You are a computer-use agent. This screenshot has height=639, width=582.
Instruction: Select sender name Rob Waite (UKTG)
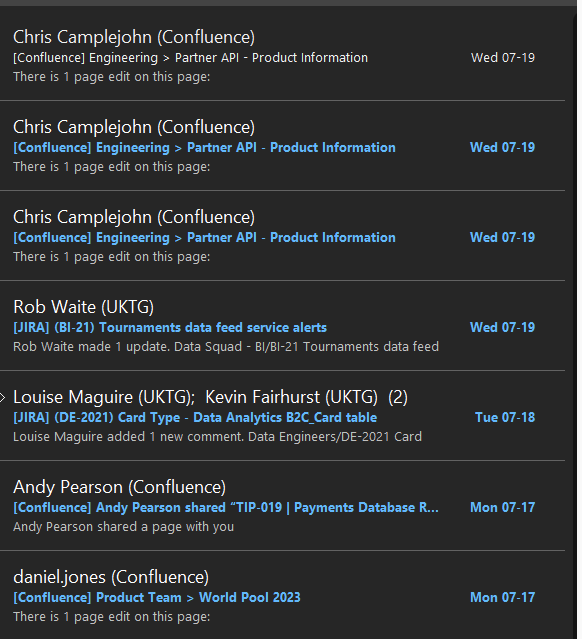[84, 307]
